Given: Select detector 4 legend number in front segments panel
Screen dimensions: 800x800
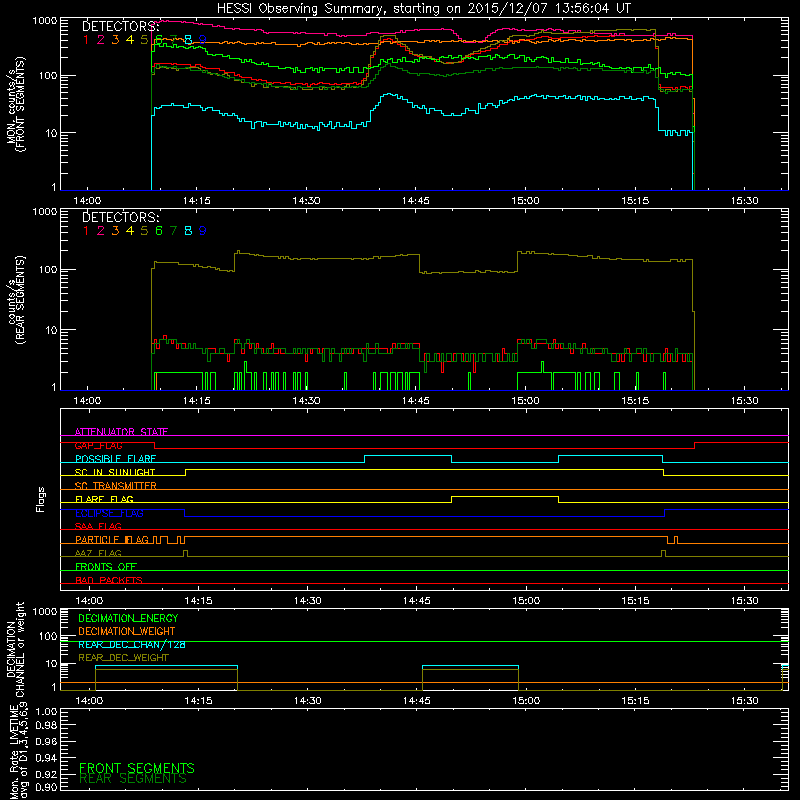Looking at the screenshot, I should coord(130,40).
